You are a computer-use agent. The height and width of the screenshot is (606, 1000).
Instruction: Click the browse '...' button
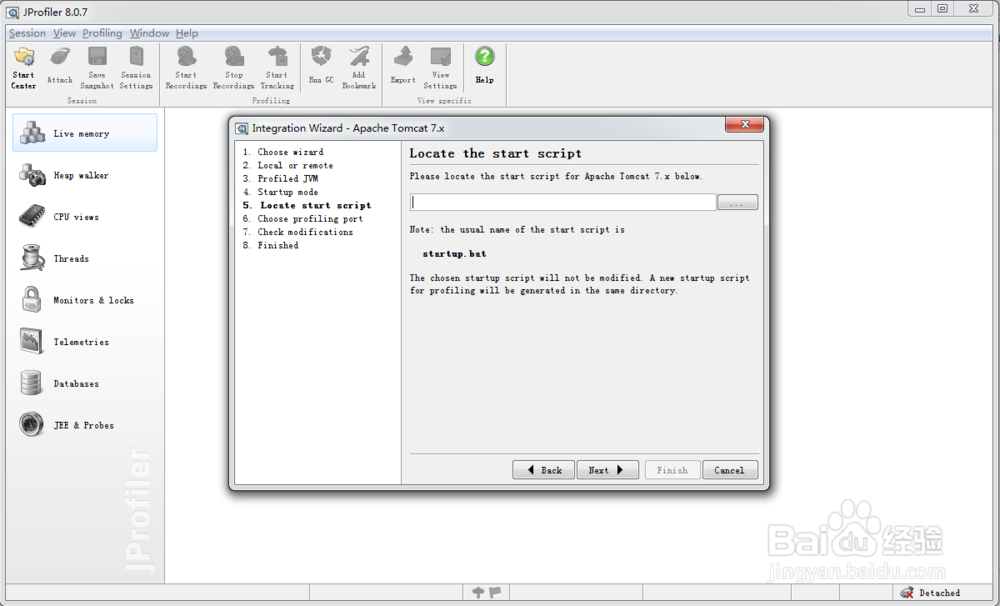[x=737, y=202]
